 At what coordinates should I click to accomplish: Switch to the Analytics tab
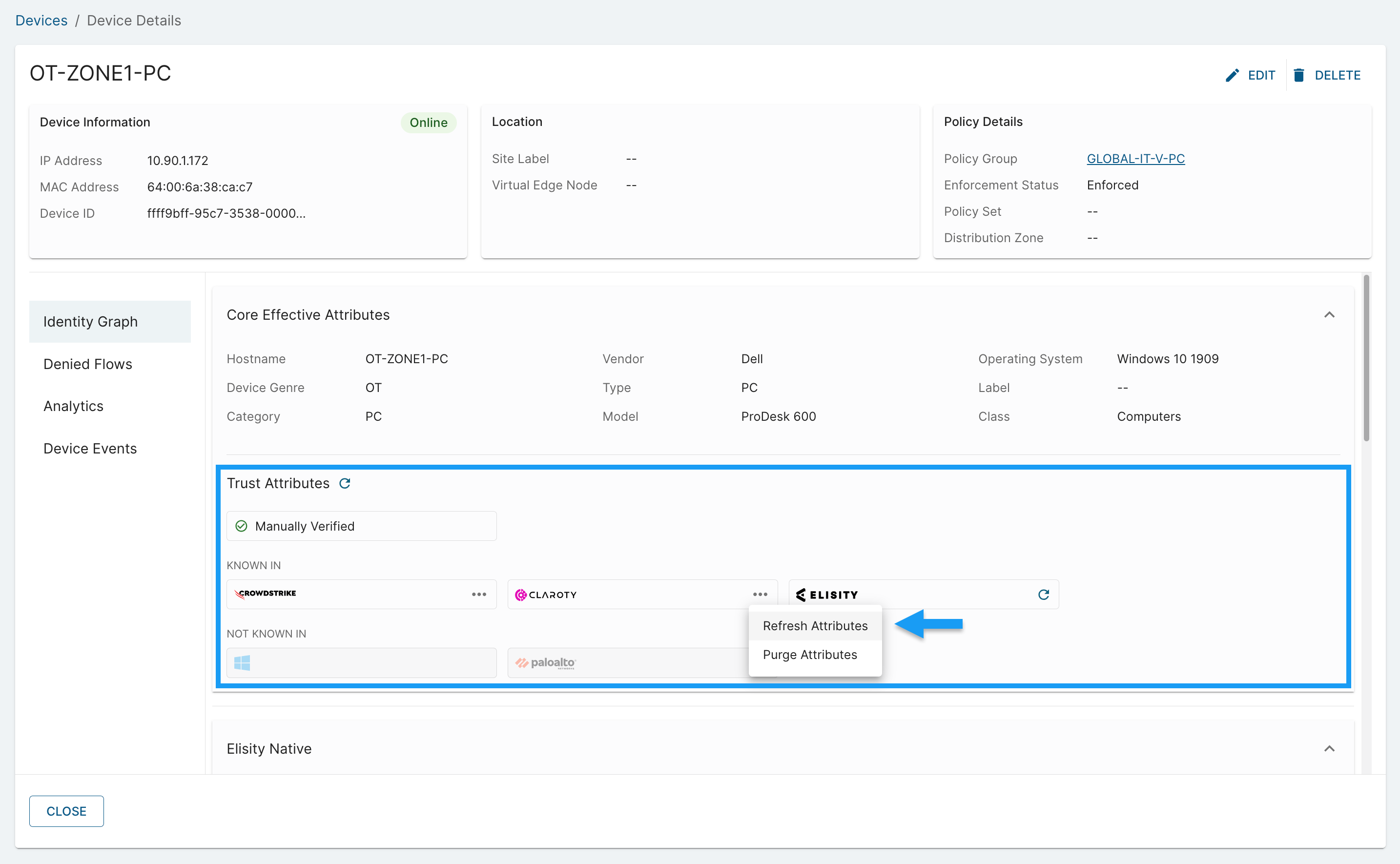point(74,406)
